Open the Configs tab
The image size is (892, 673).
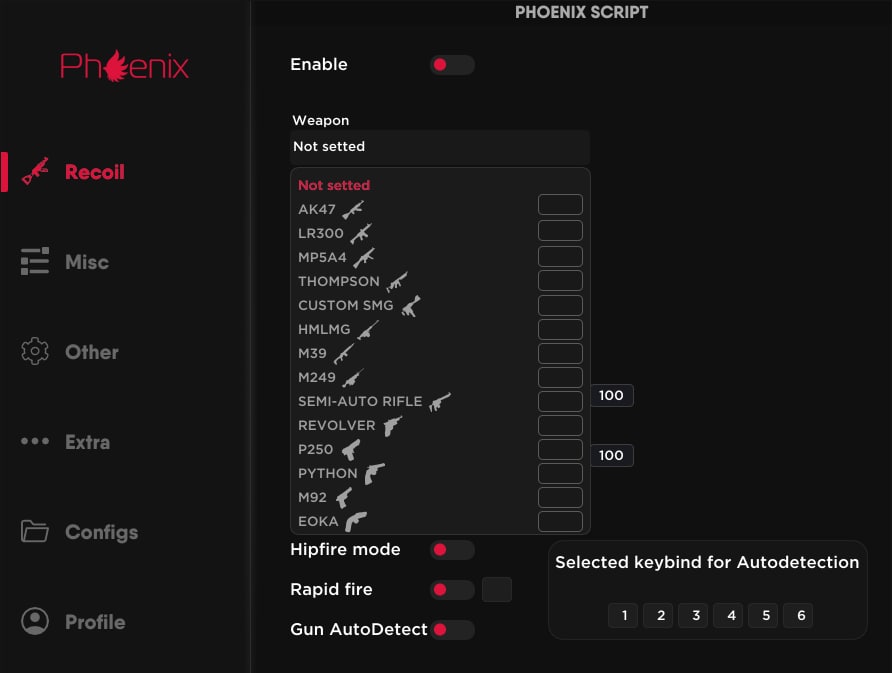pyautogui.click(x=101, y=532)
